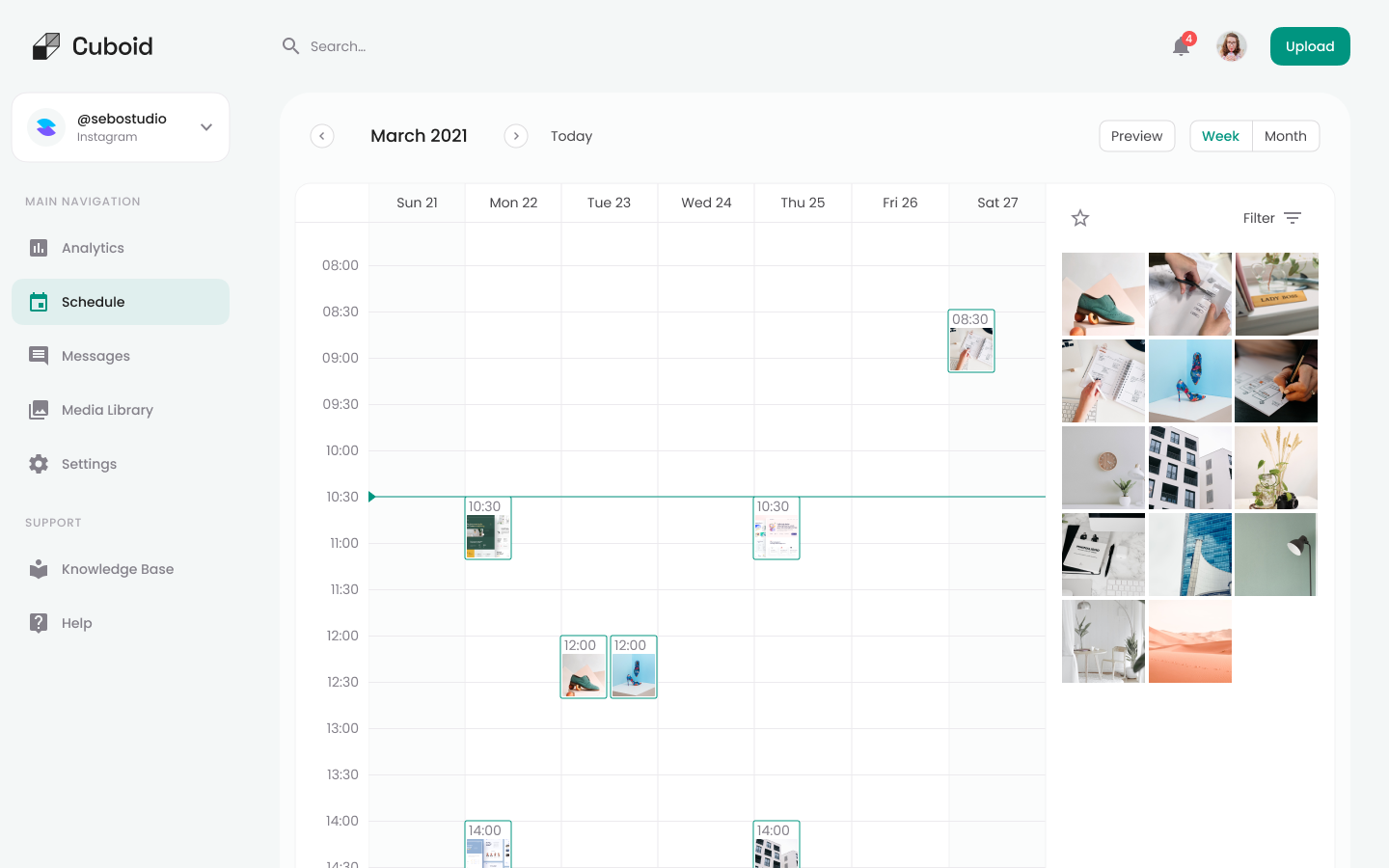The width and height of the screenshot is (1389, 868).
Task: Go to previous week arrow
Action: pos(322,136)
